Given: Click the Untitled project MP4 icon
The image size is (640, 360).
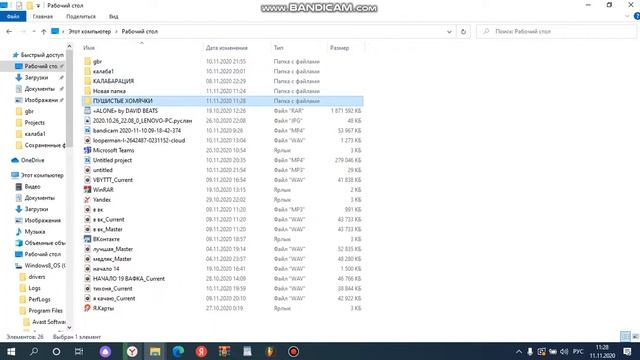Looking at the screenshot, I should pyautogui.click(x=87, y=160).
